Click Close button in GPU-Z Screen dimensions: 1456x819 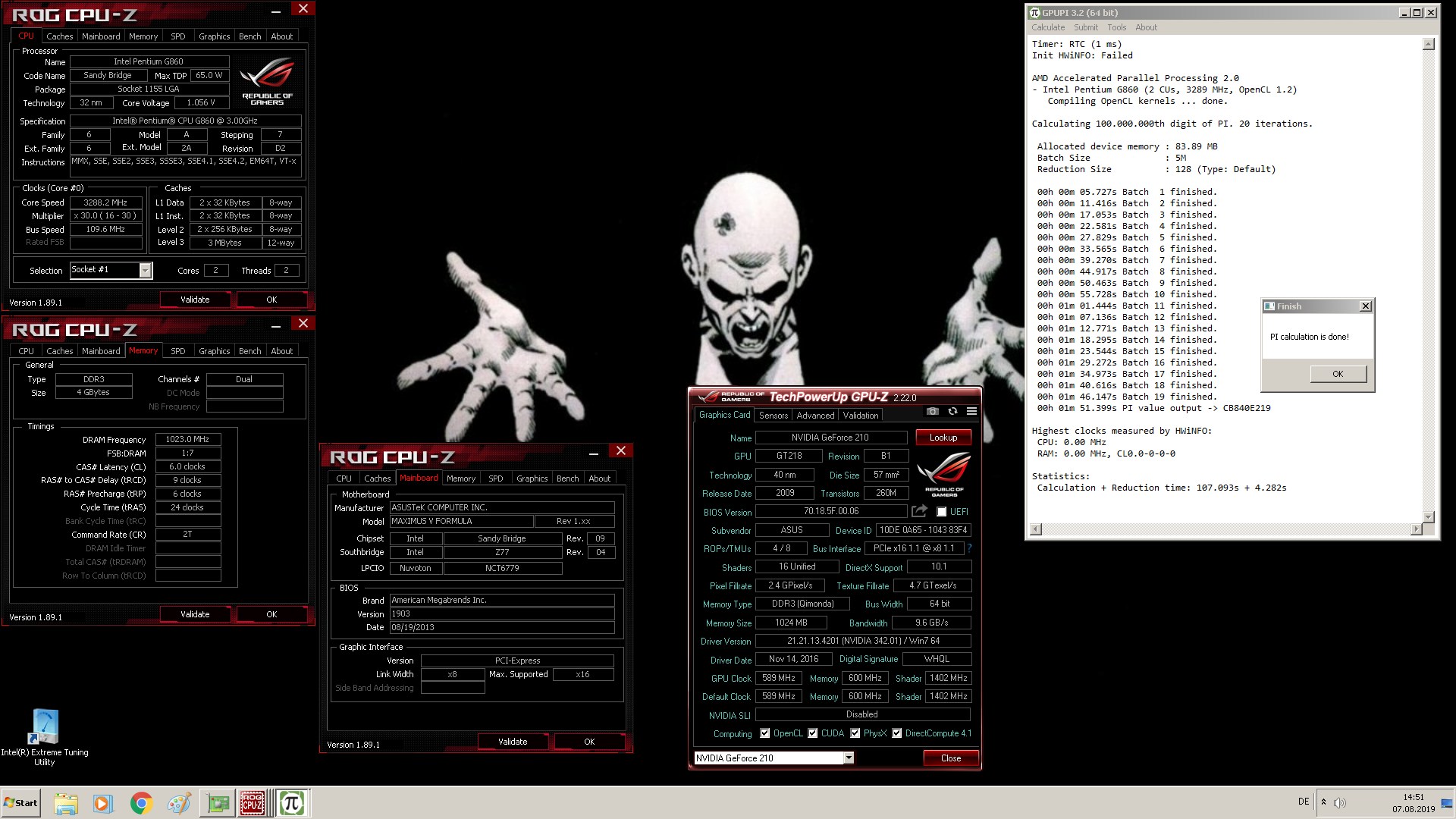tap(950, 758)
